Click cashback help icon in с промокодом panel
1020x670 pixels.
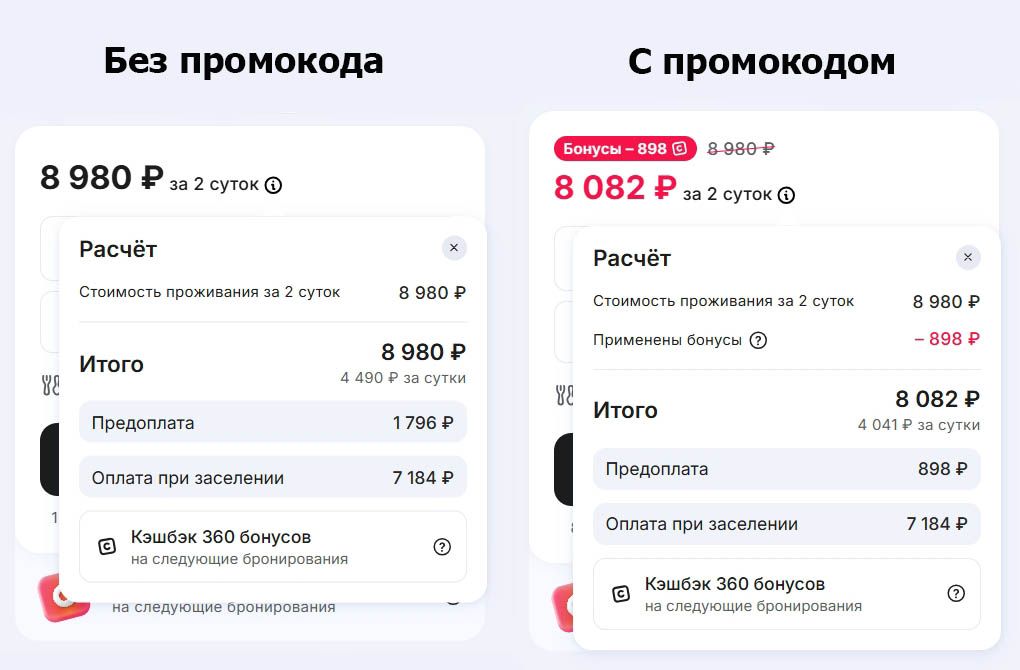point(956,594)
